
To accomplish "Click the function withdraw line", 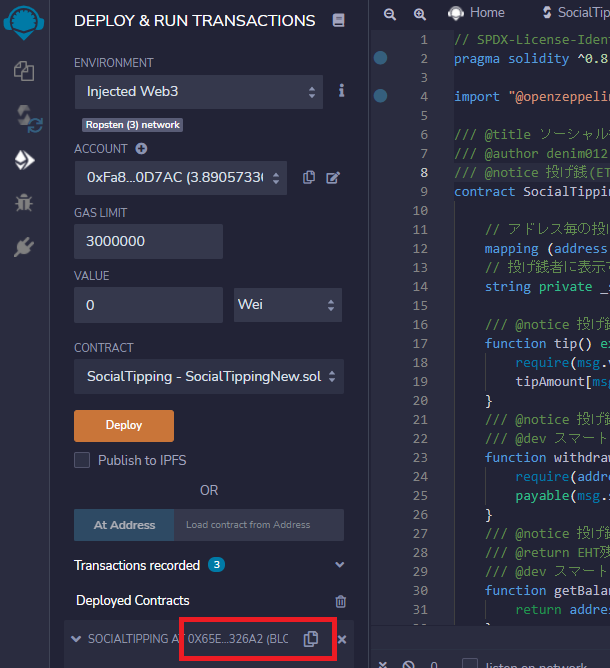I will click(547, 458).
